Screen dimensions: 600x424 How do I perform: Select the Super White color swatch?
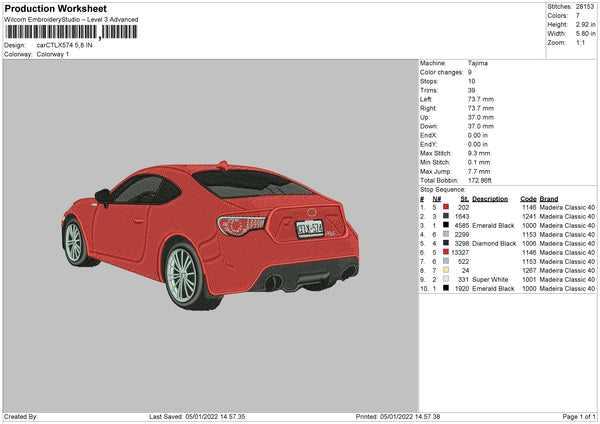tap(445, 279)
